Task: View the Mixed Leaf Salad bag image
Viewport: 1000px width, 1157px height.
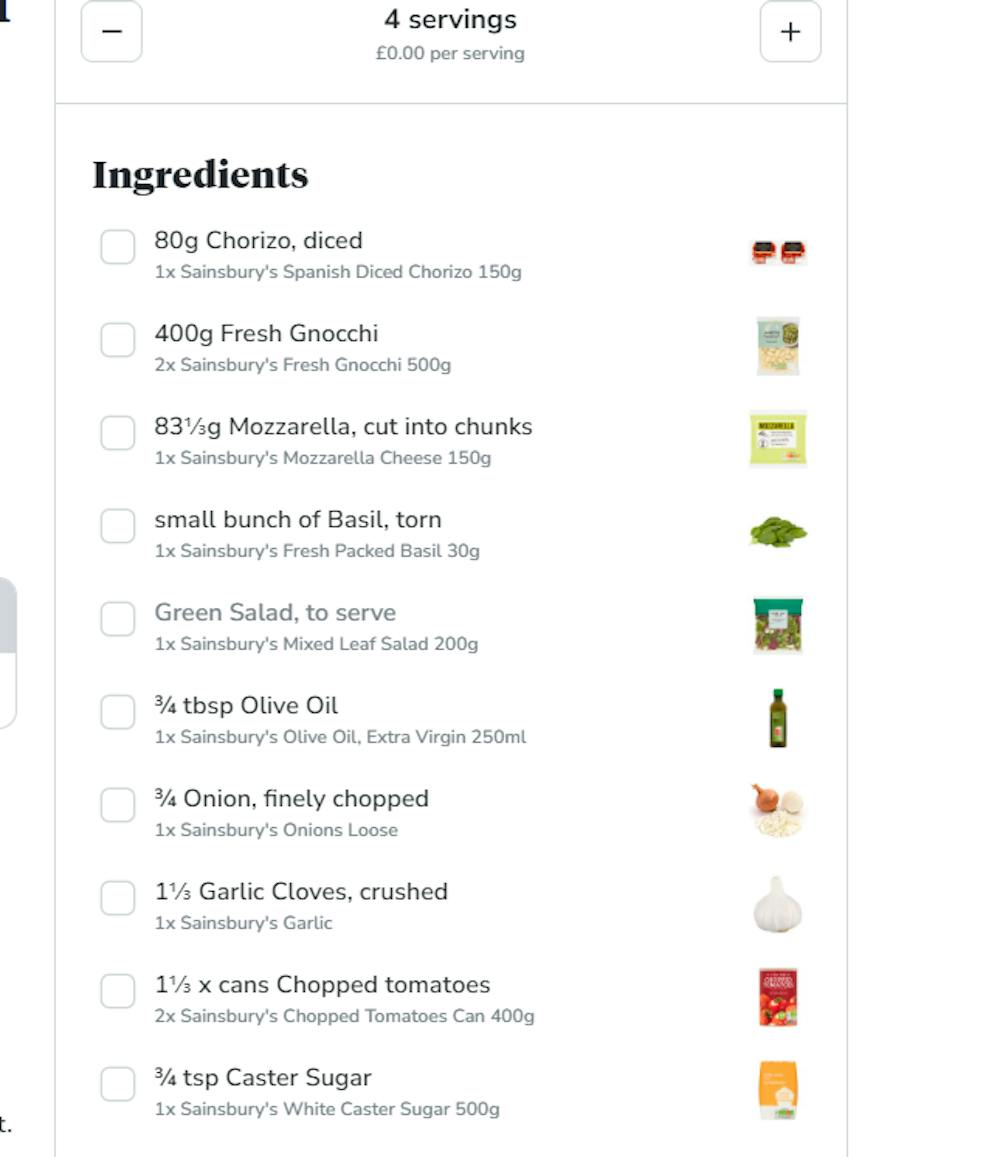Action: (778, 625)
